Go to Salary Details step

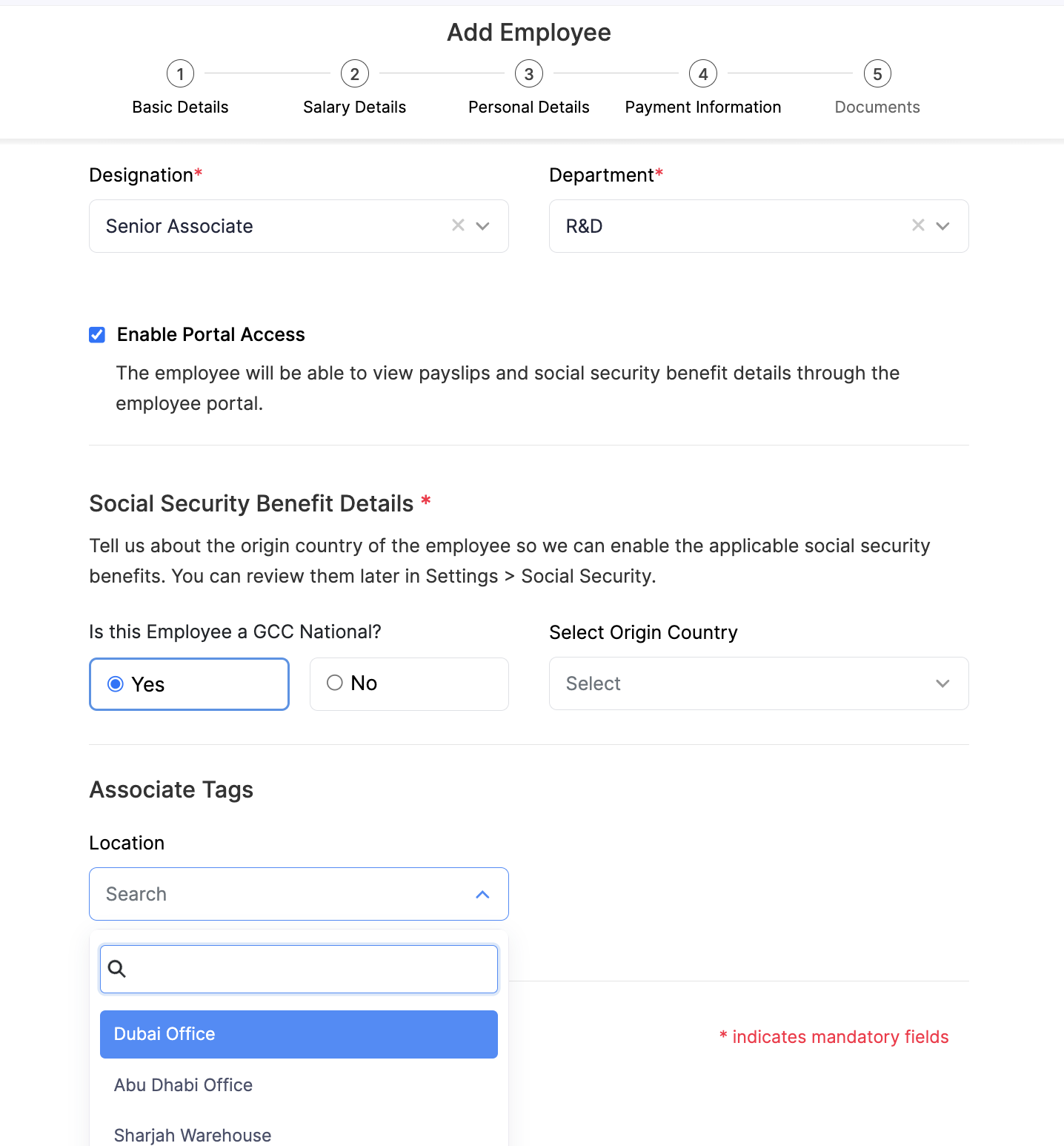tap(354, 107)
